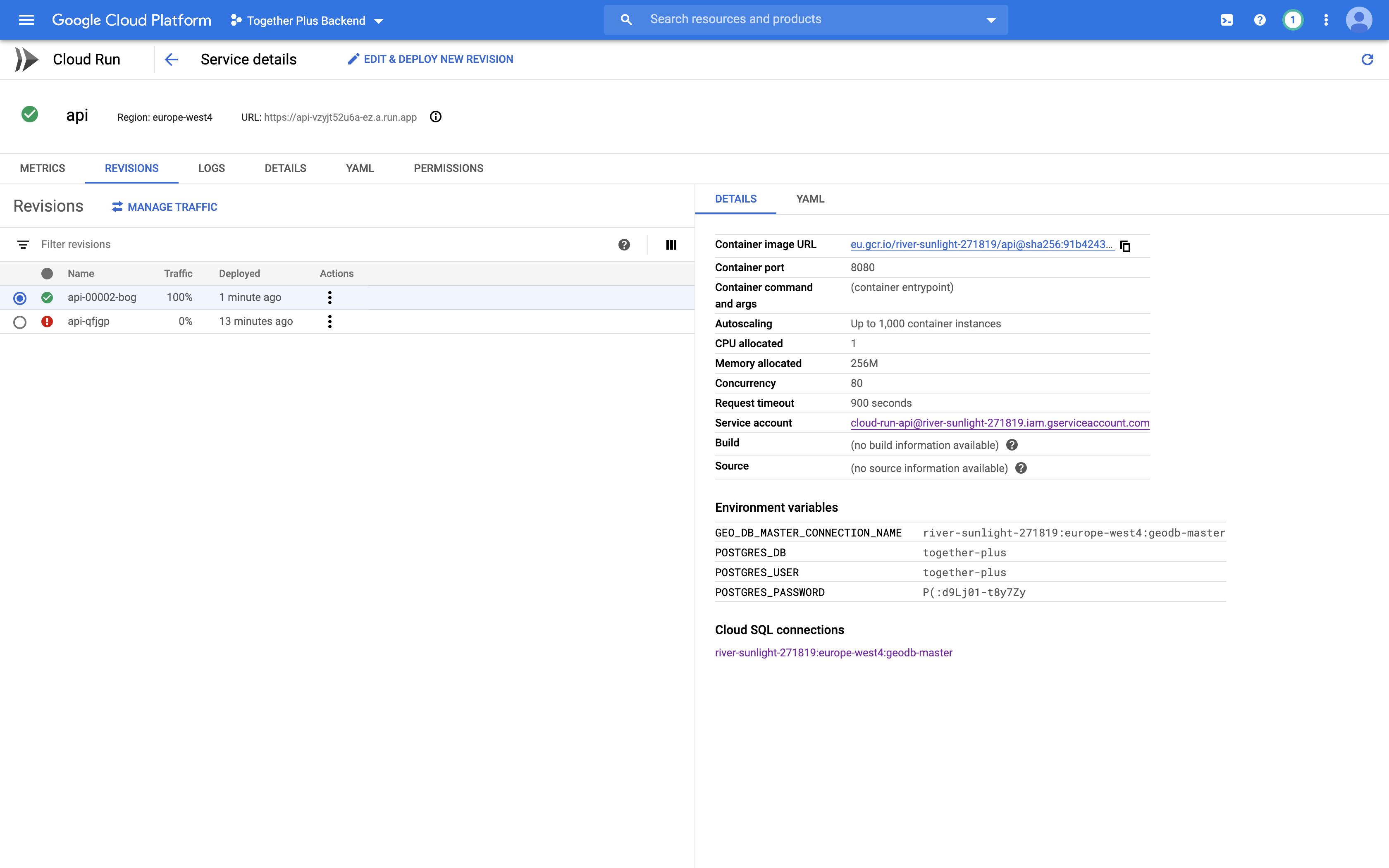The height and width of the screenshot is (868, 1389).
Task: Open actions menu for api-qfjgp
Action: pyautogui.click(x=329, y=322)
